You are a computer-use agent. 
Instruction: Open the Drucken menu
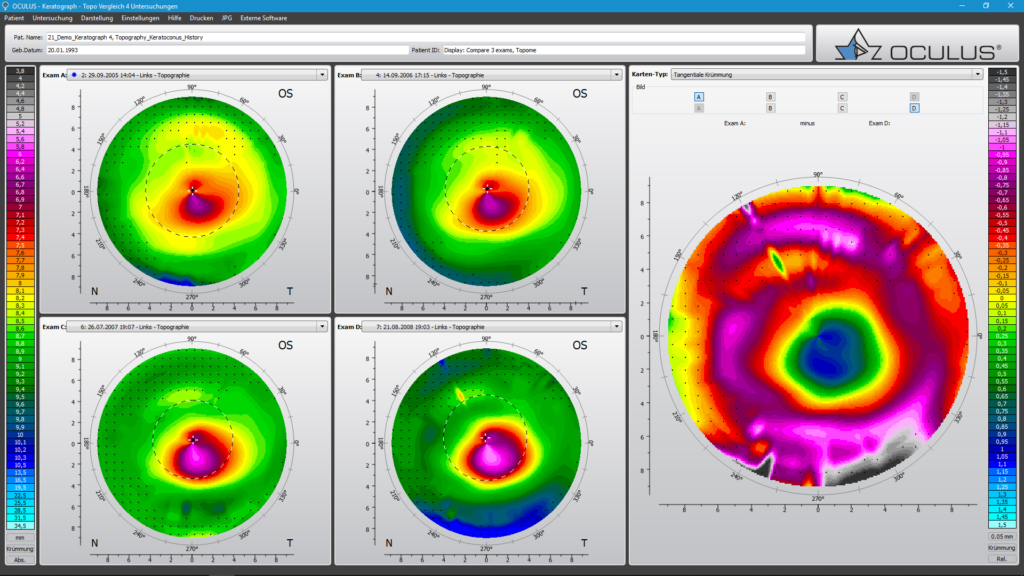[201, 18]
